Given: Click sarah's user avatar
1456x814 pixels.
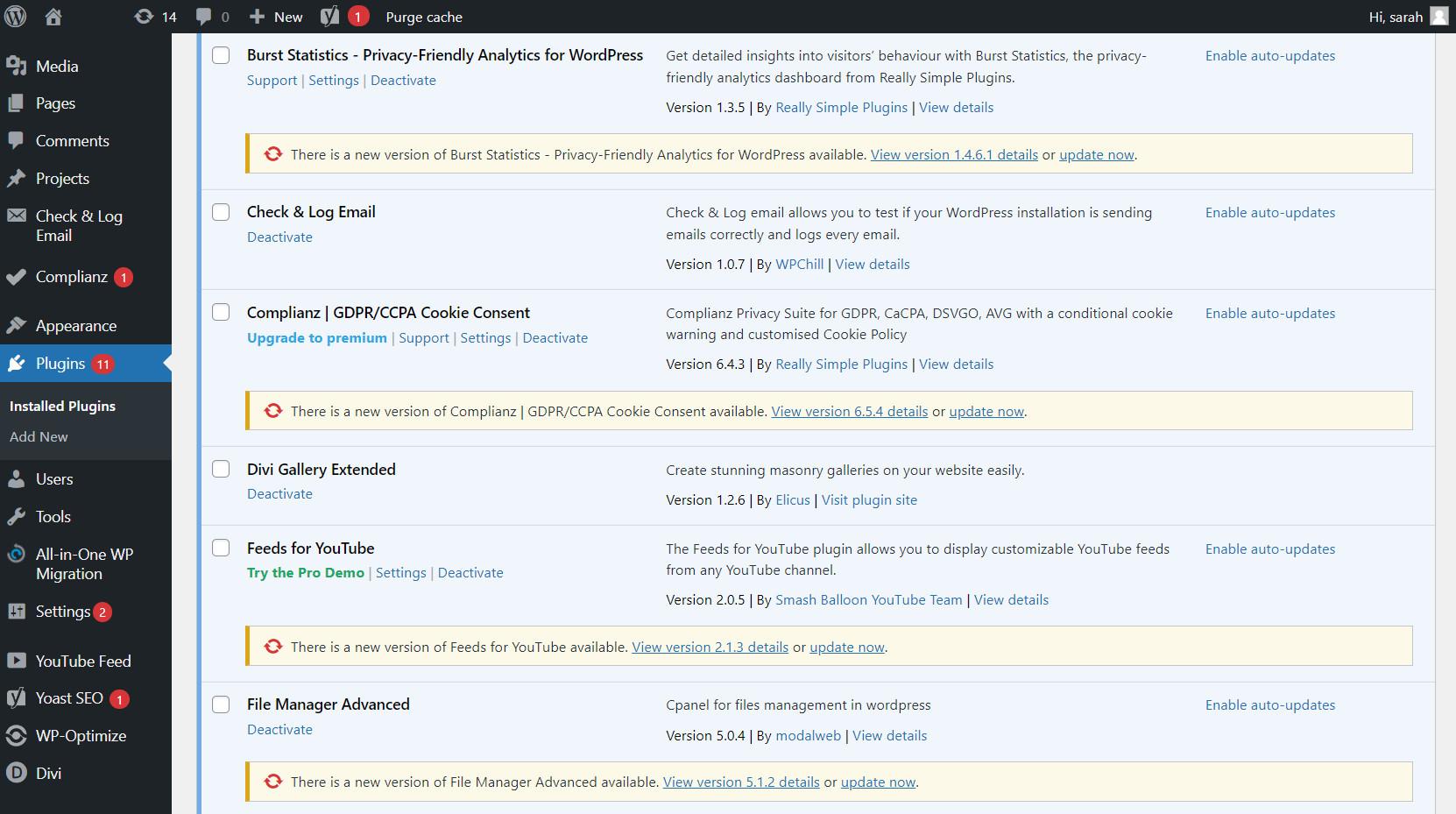Looking at the screenshot, I should coord(1438,16).
